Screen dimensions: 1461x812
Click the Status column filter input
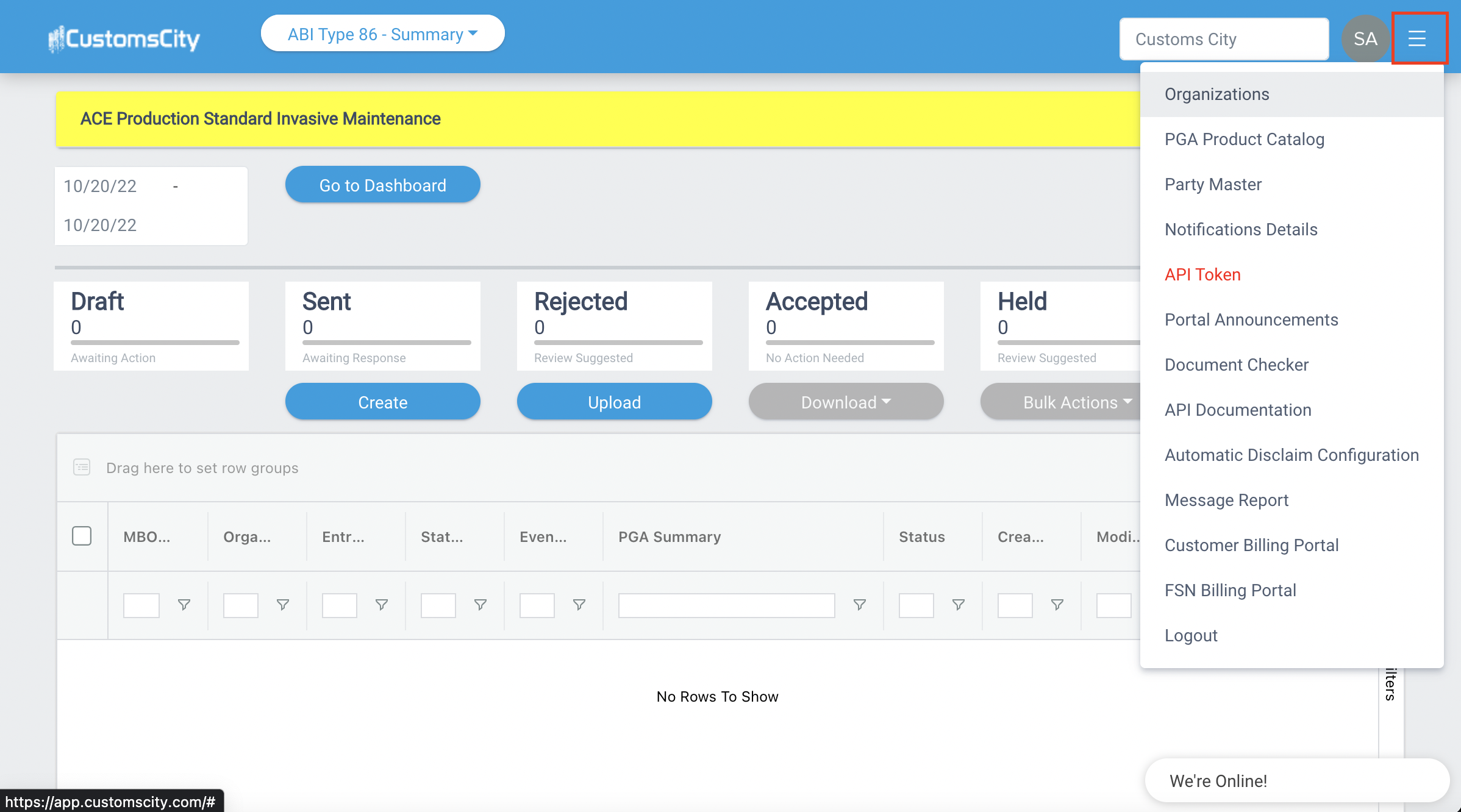click(916, 605)
